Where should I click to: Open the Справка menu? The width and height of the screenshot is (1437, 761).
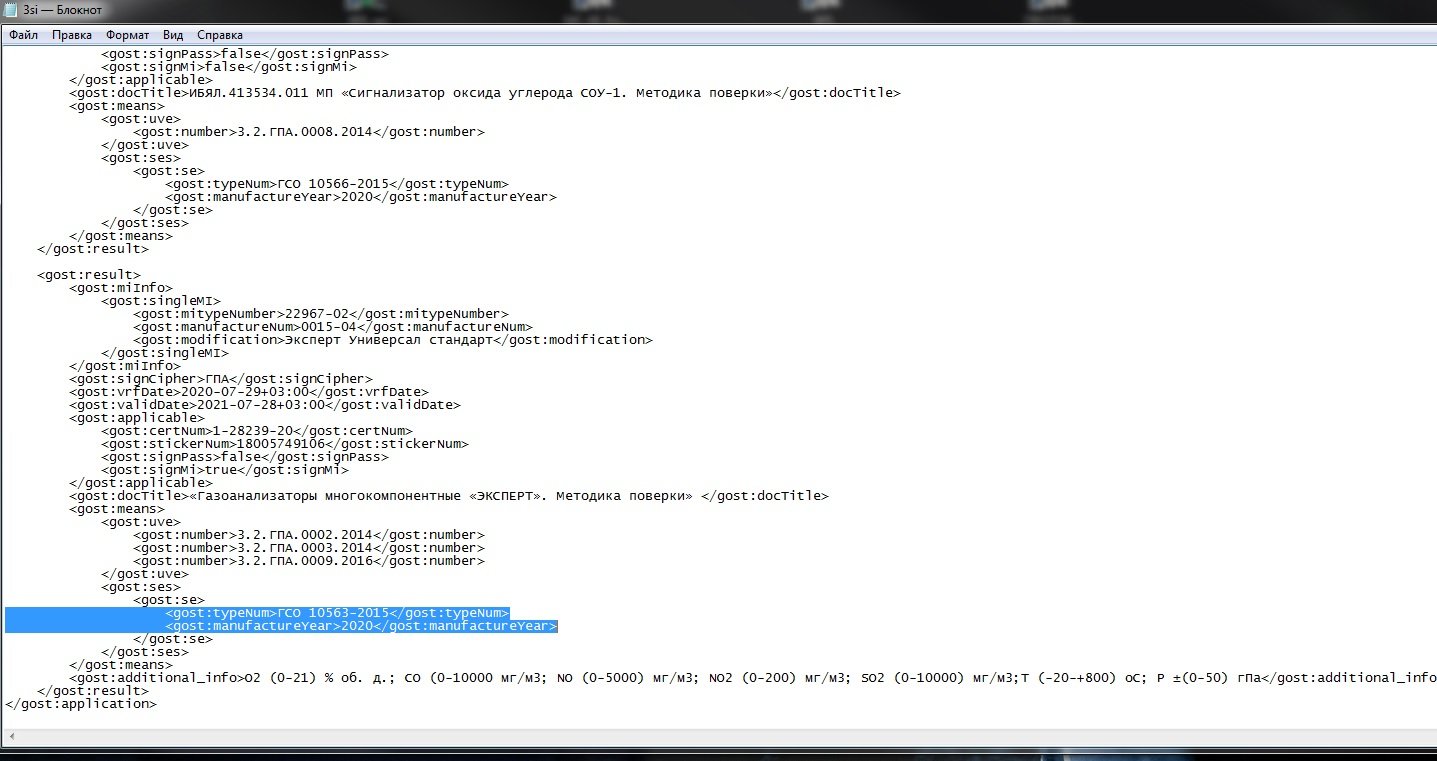[x=219, y=35]
